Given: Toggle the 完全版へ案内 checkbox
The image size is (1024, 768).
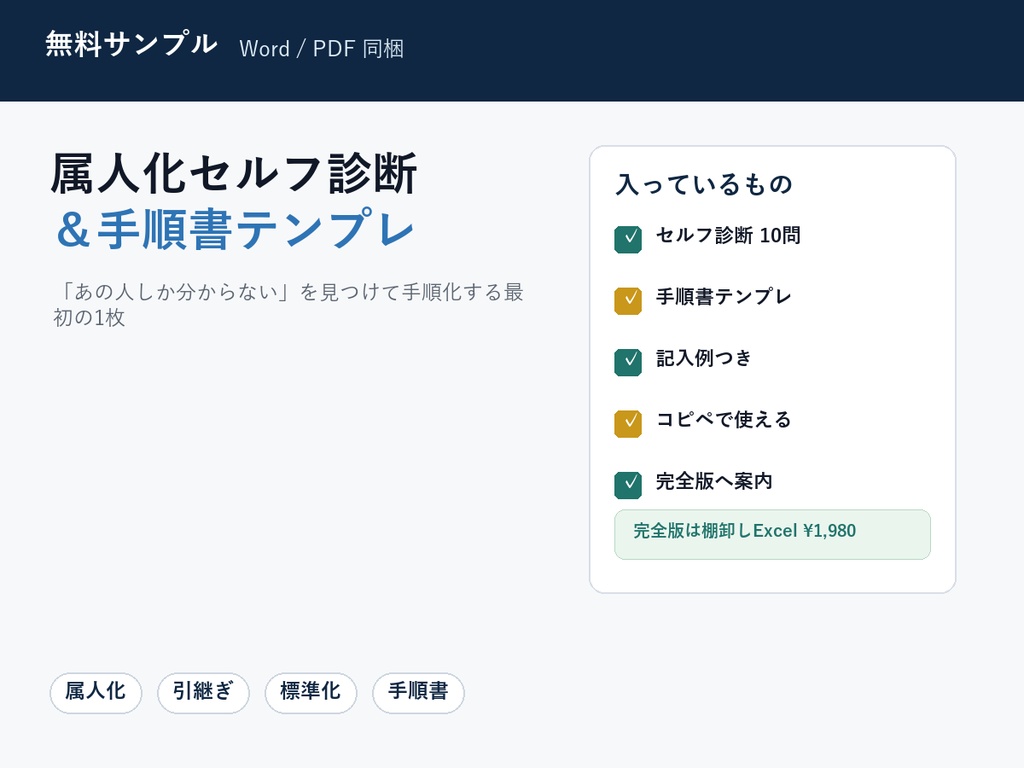Looking at the screenshot, I should [628, 485].
